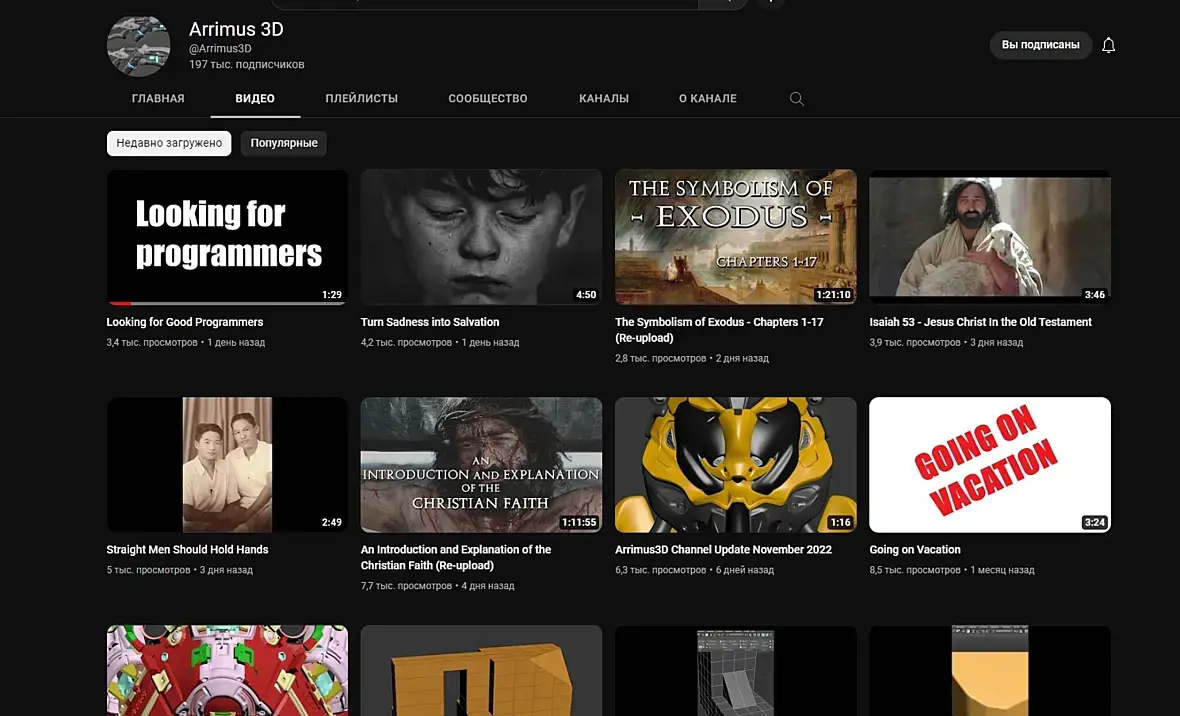Open the grey wireframe ramp thumbnail
The height and width of the screenshot is (716, 1180).
[735, 670]
